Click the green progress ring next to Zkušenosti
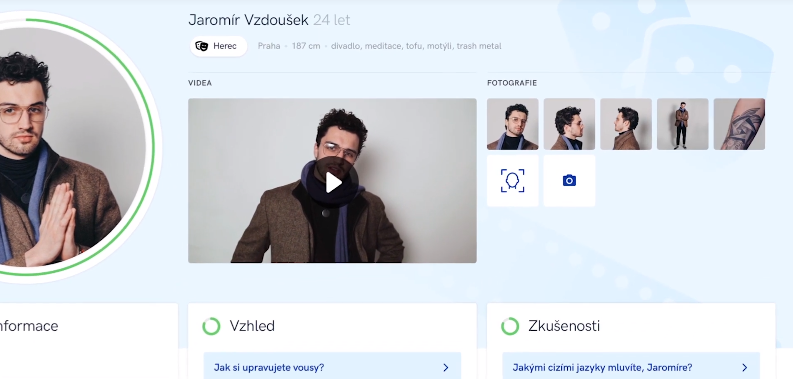The image size is (793, 391). coord(510,326)
